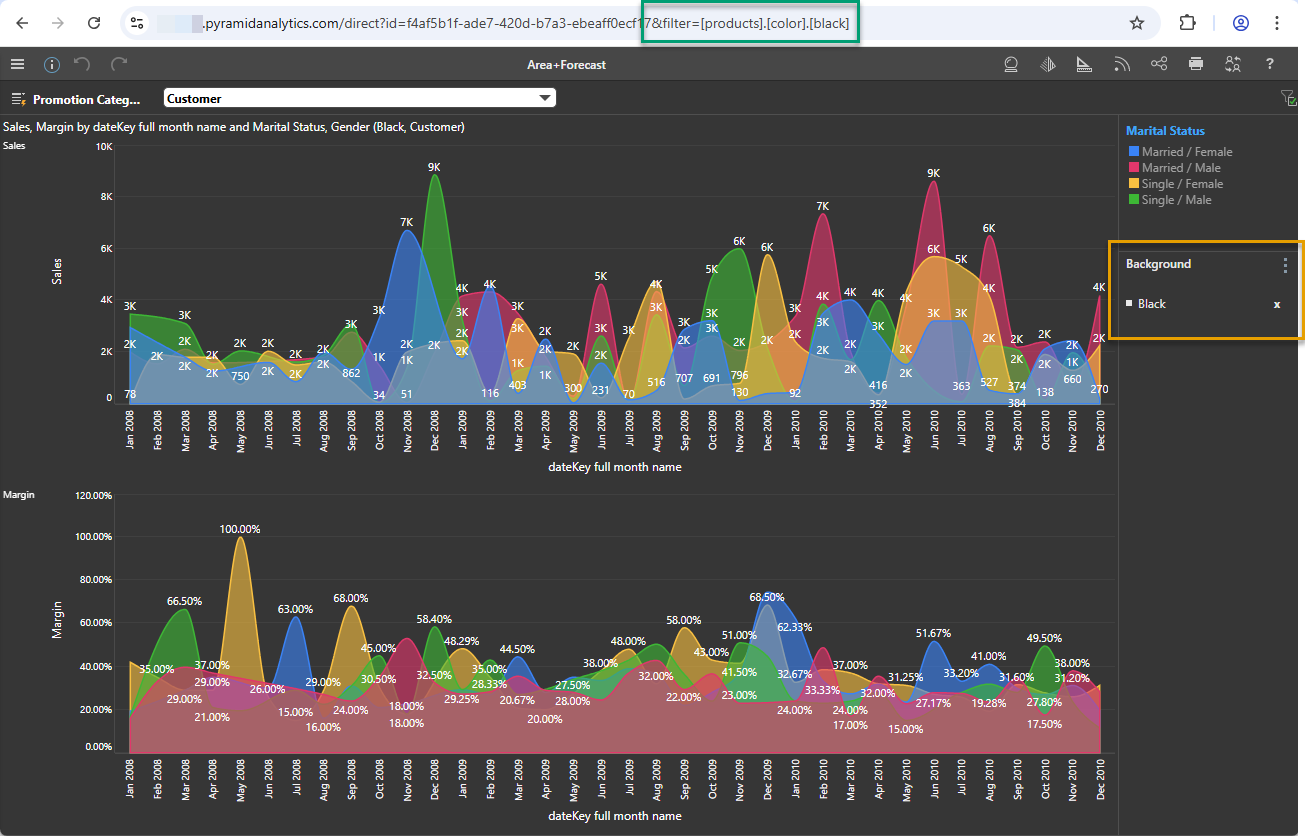
Task: Toggle Married / Female legend series
Action: click(x=1187, y=152)
